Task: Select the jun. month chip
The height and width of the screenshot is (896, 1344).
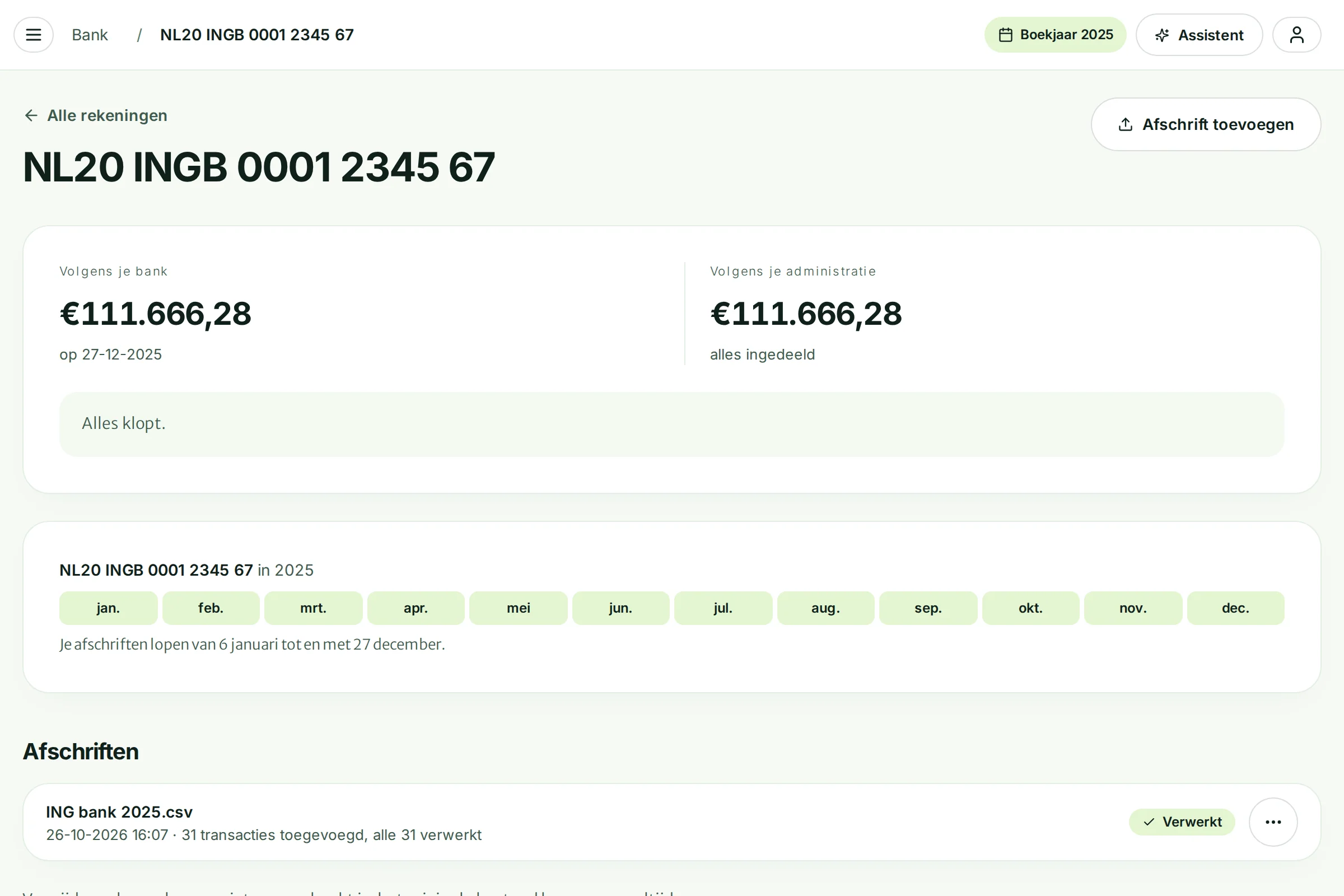Action: pyautogui.click(x=620, y=608)
